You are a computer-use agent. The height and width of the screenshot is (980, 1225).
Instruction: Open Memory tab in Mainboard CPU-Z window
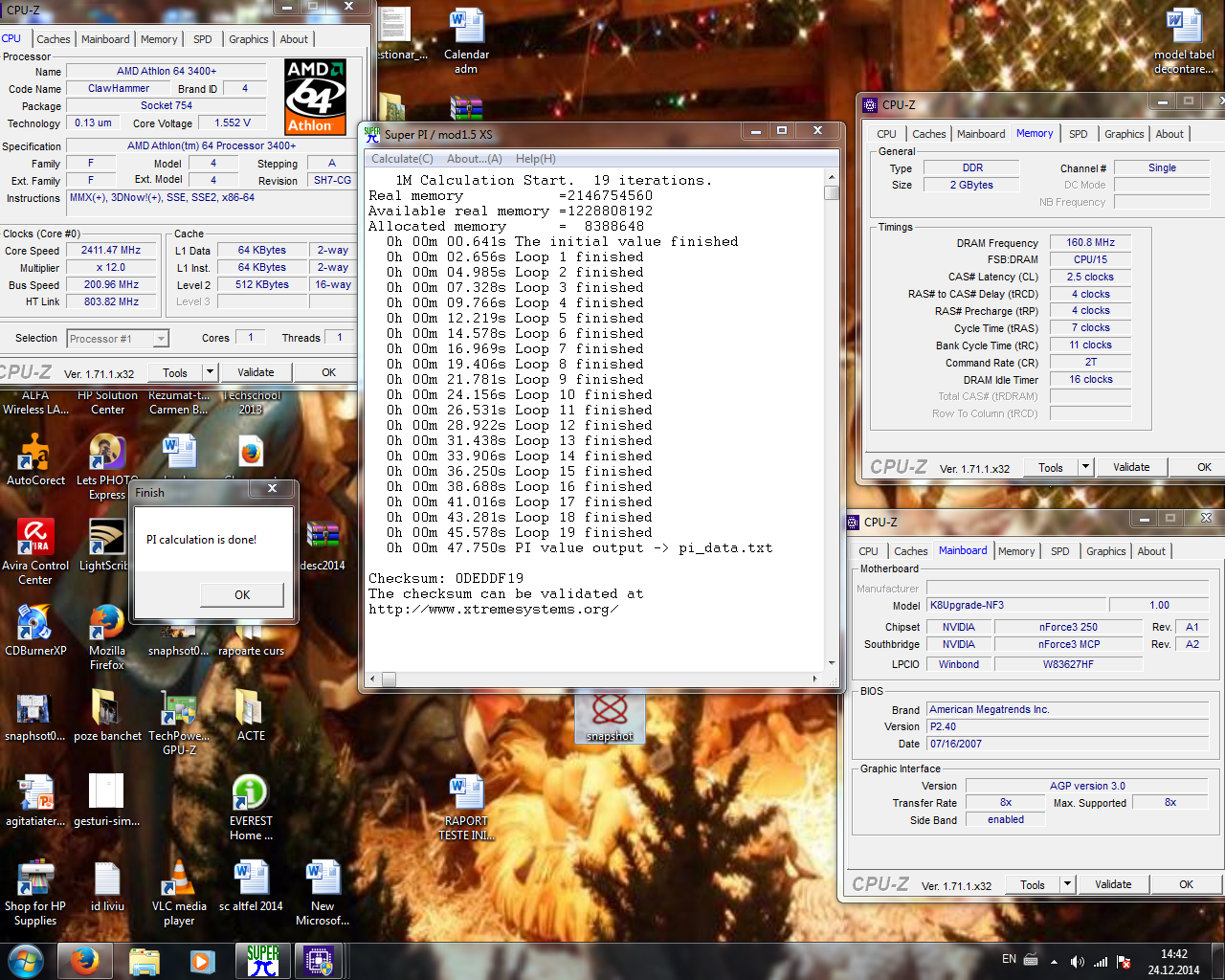[1016, 551]
